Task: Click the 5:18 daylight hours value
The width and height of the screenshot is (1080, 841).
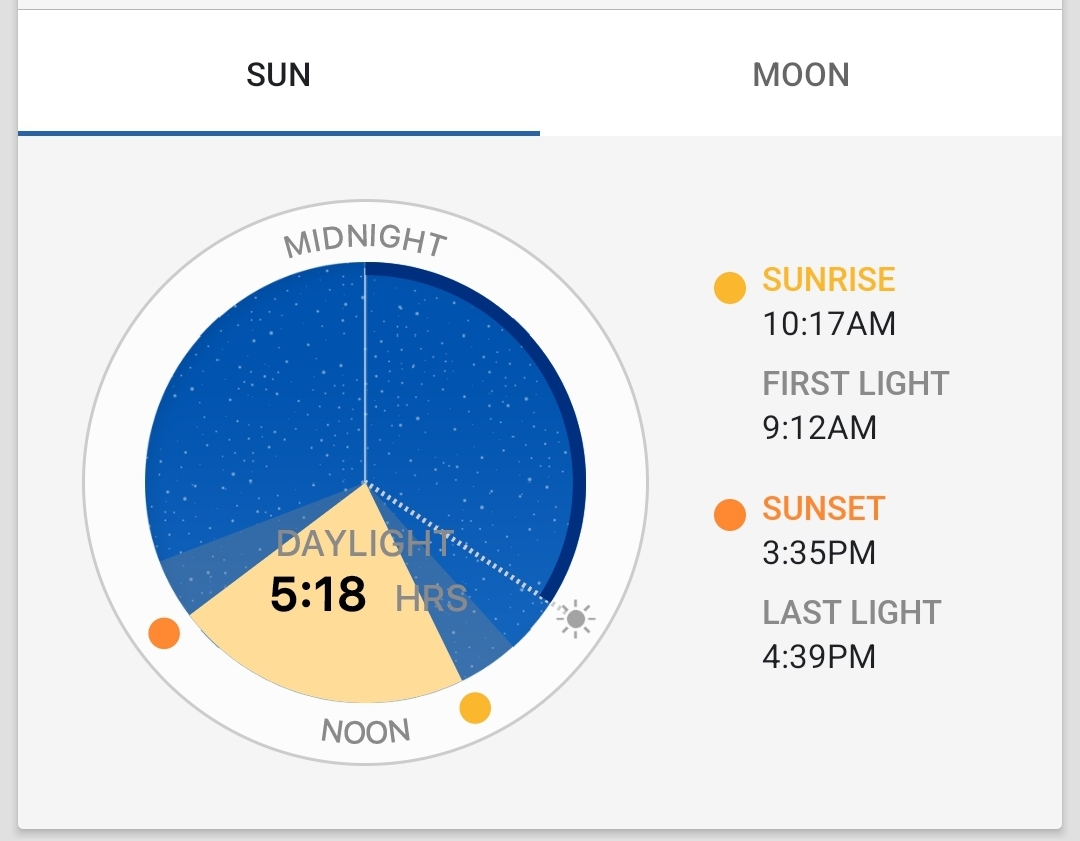Action: (318, 594)
